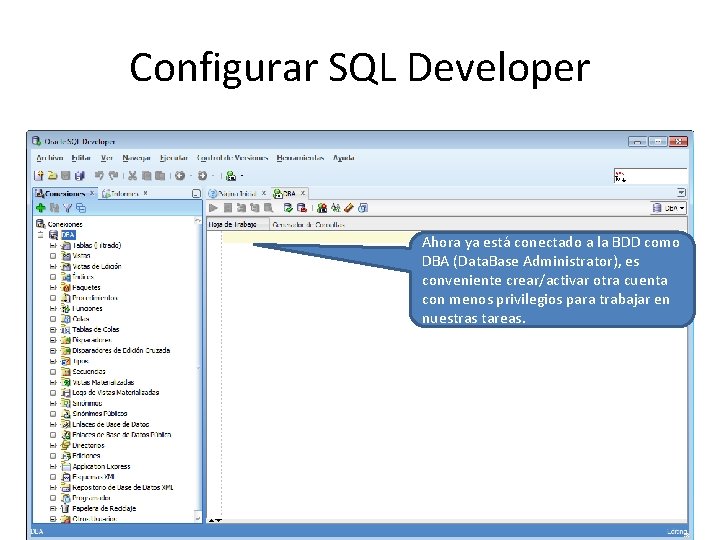The height and width of the screenshot is (540, 720).
Task: Open a SQL worksheet with the toolbar icon
Action: coord(231,175)
